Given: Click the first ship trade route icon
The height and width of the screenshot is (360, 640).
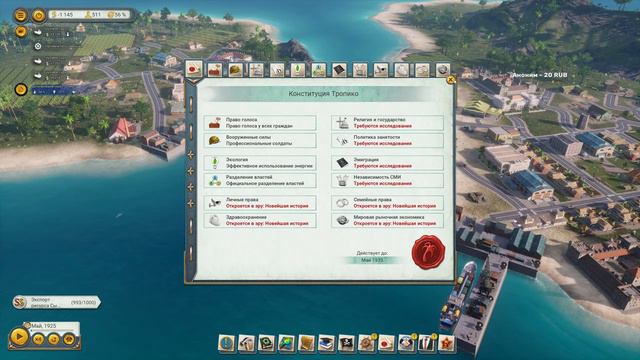Looking at the screenshot, I should [38, 32].
